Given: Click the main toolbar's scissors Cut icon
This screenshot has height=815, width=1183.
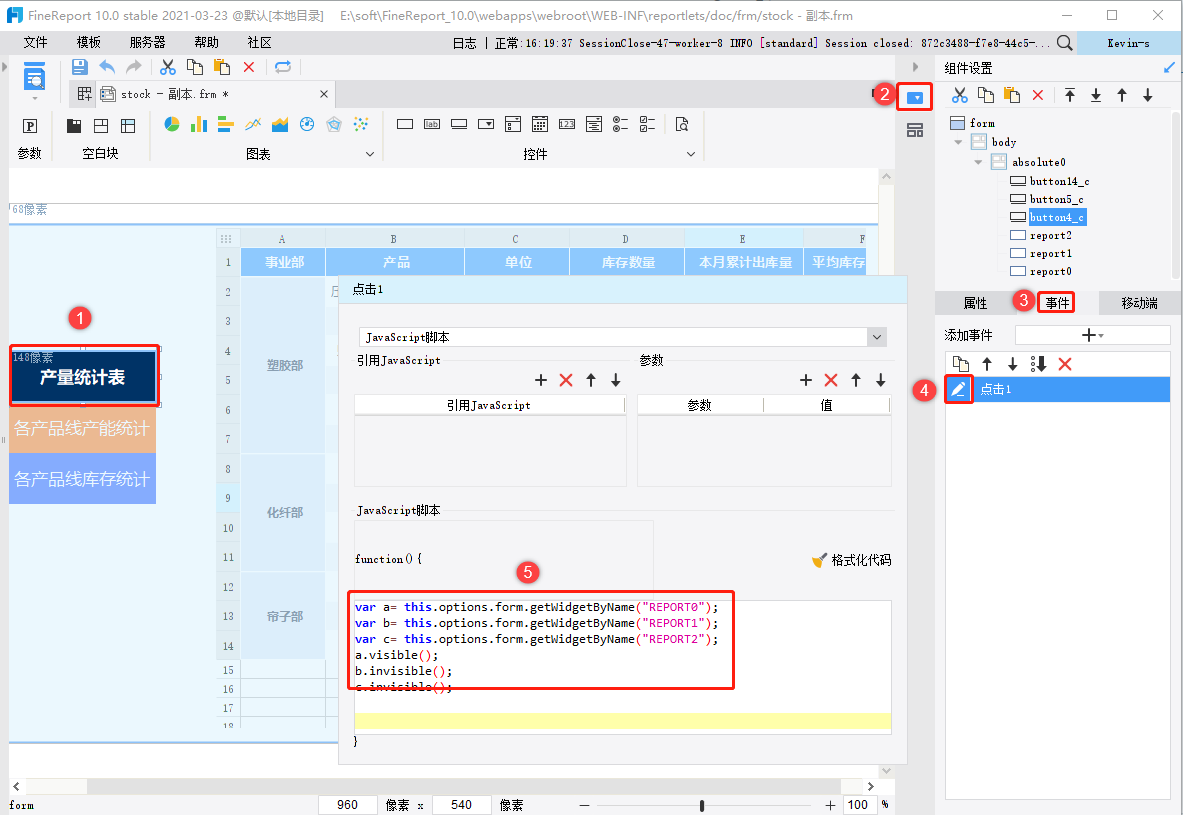Looking at the screenshot, I should click(x=167, y=67).
